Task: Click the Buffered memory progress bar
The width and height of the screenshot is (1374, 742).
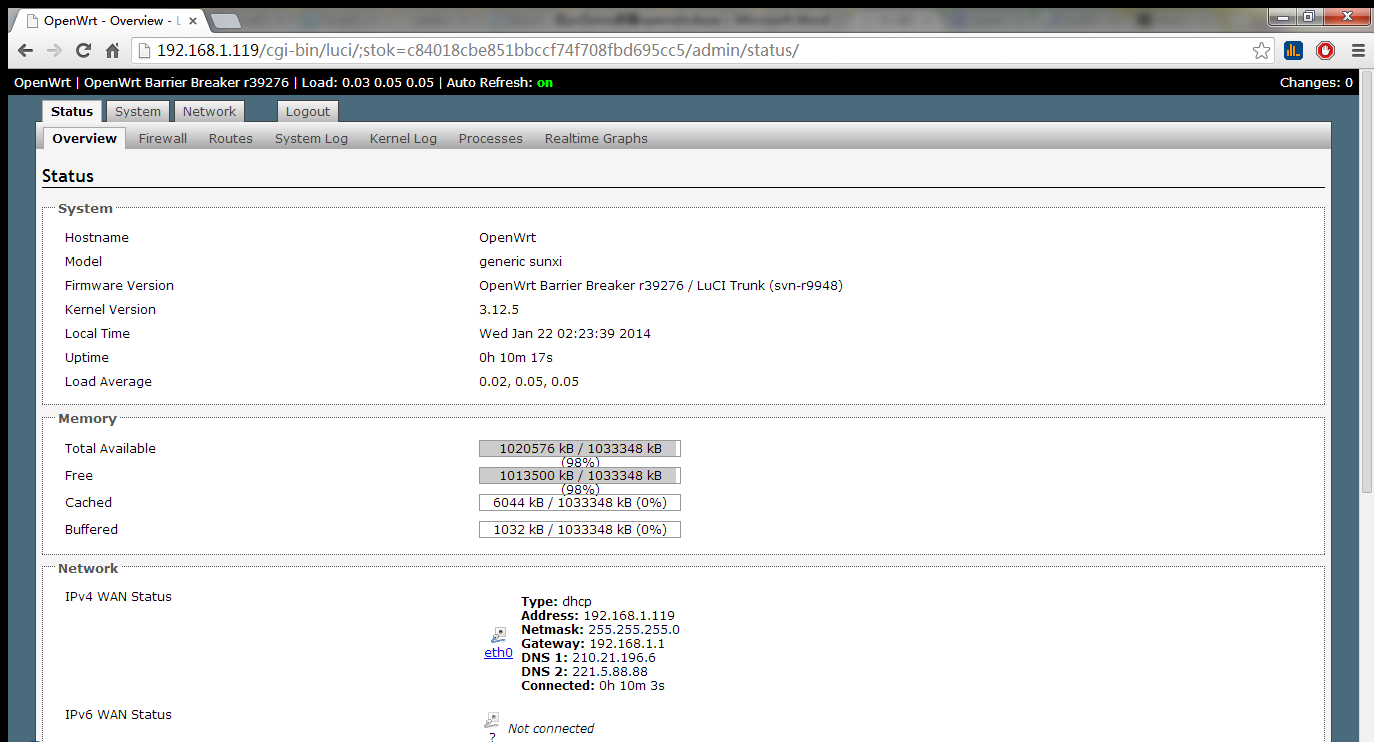Action: 580,530
